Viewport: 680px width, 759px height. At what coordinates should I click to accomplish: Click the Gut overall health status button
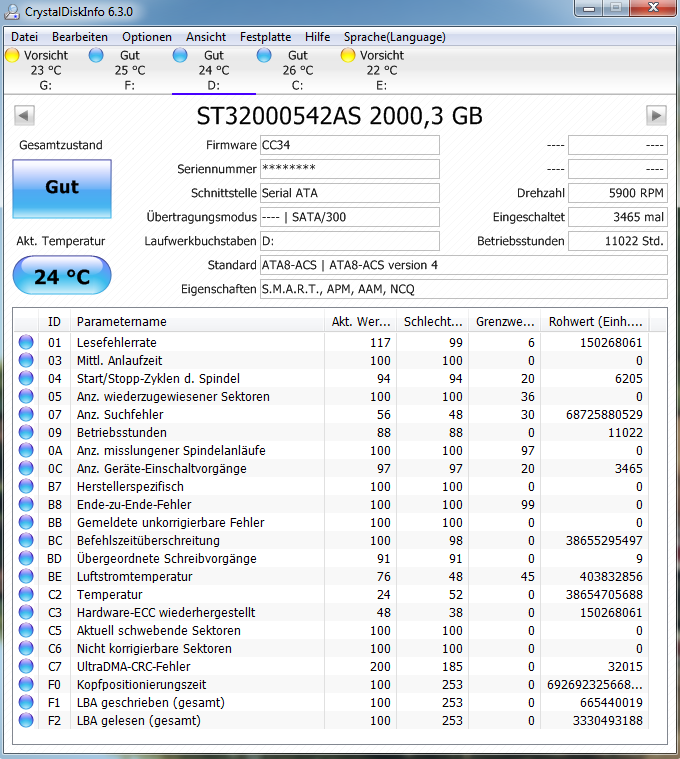(x=62, y=189)
